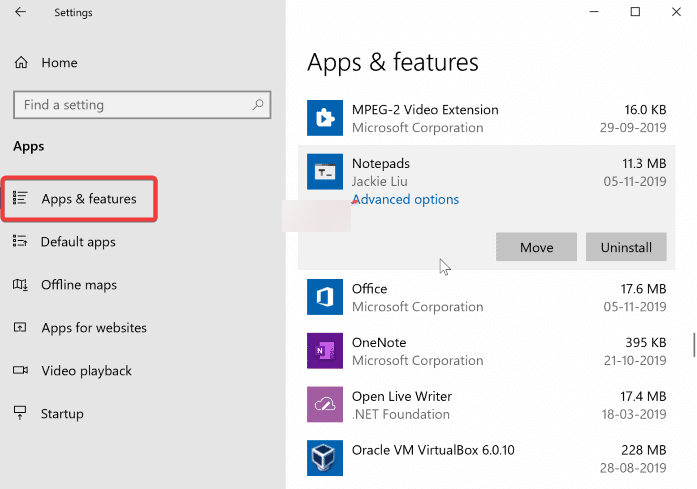Screen dimensions: 697x489
Task: Focus the Find a setting search box
Action: pos(142,105)
